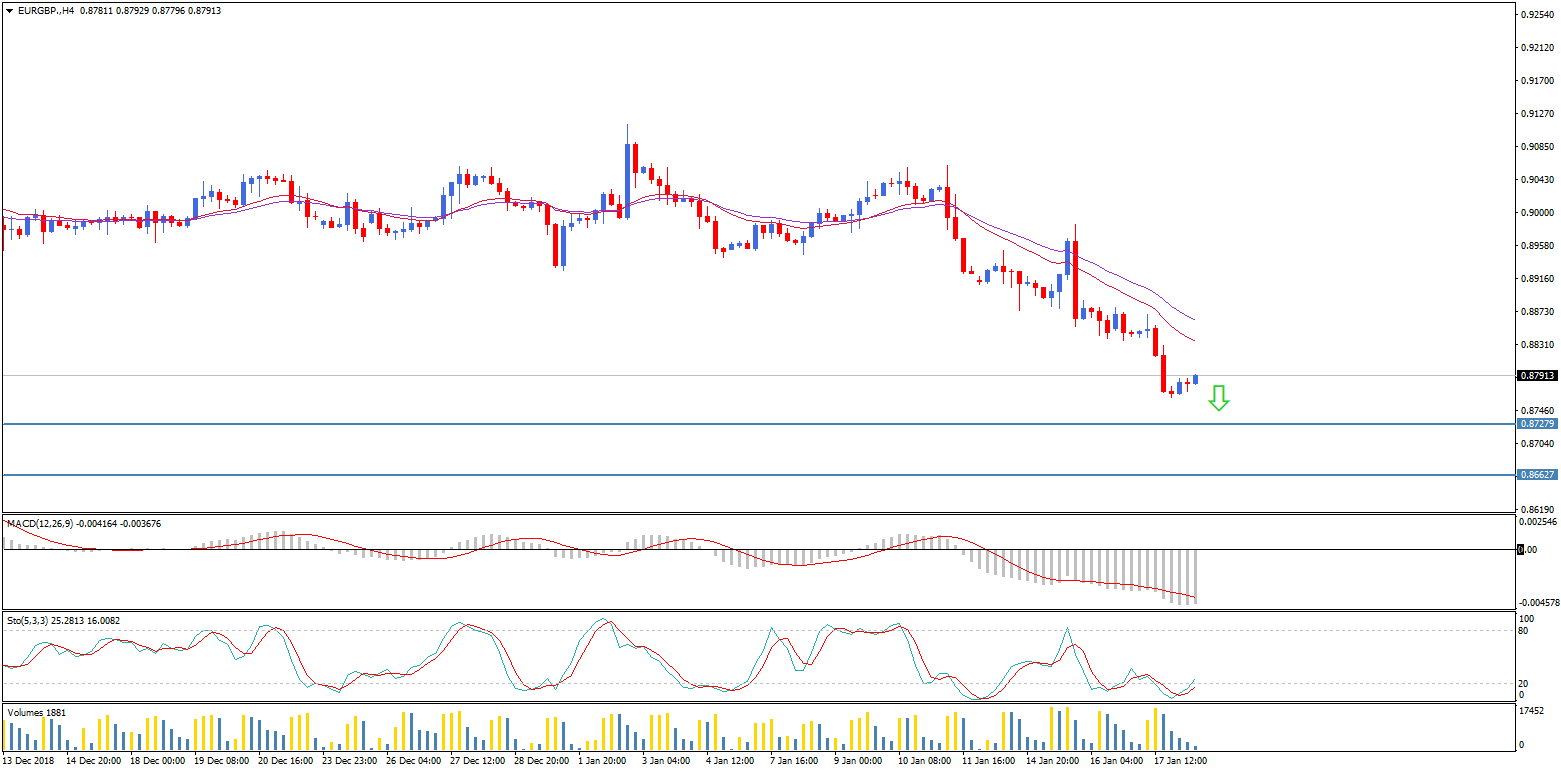
Task: Click the current price label 0.87913
Action: (x=1537, y=376)
